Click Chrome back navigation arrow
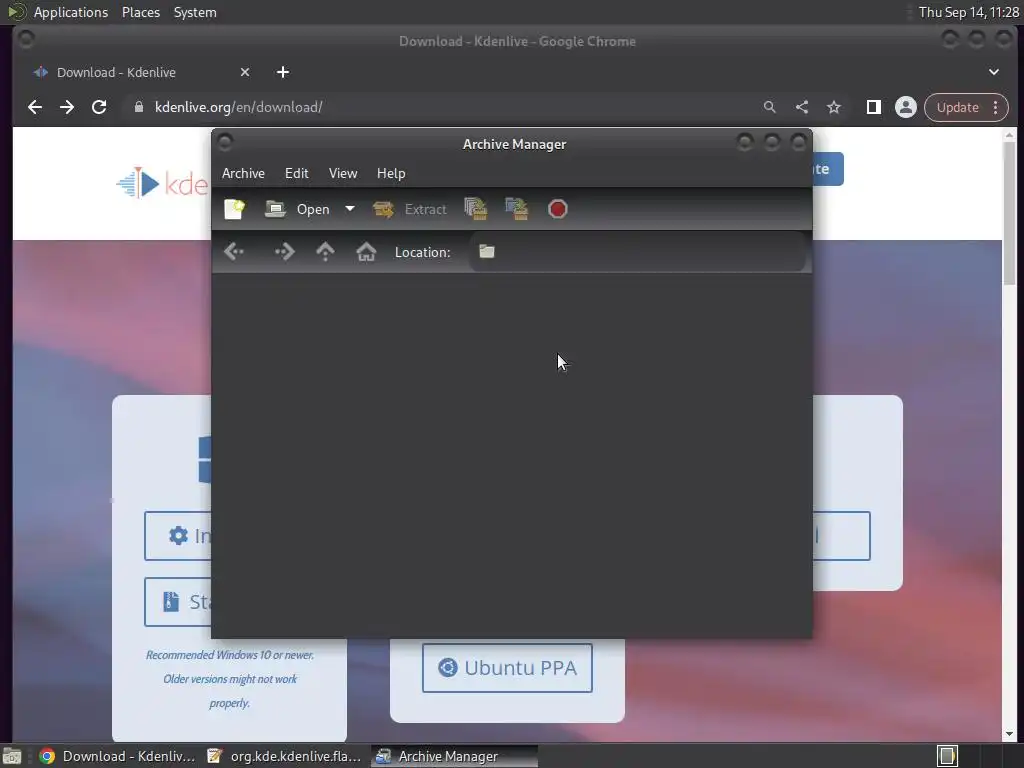 [x=35, y=107]
